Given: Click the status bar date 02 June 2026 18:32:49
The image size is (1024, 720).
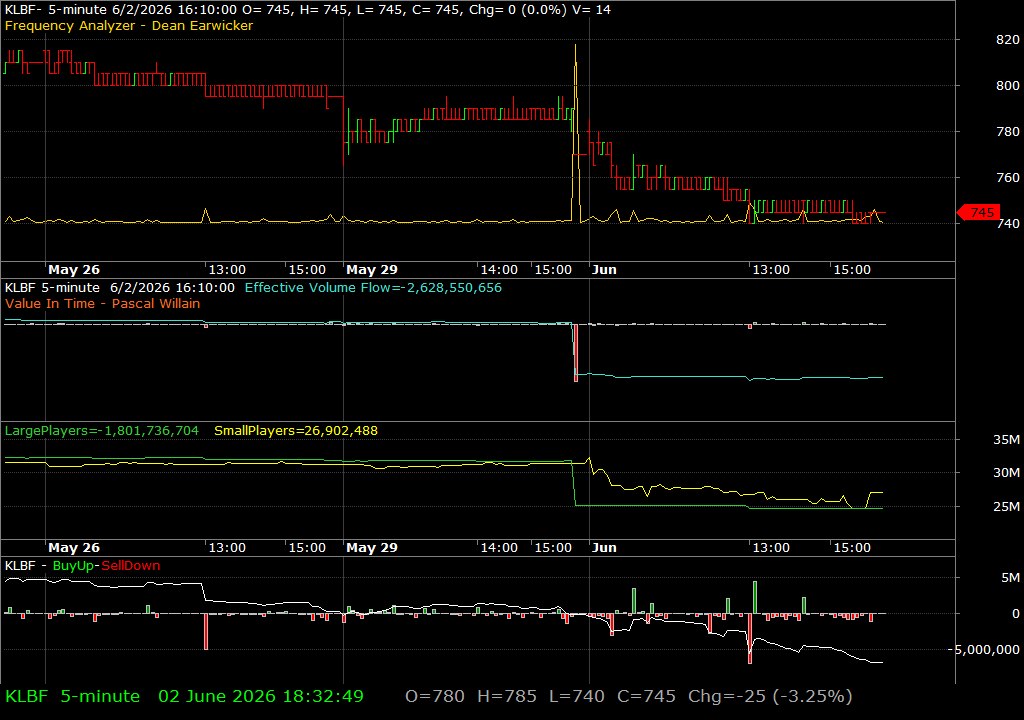Looking at the screenshot, I should coord(261,696).
